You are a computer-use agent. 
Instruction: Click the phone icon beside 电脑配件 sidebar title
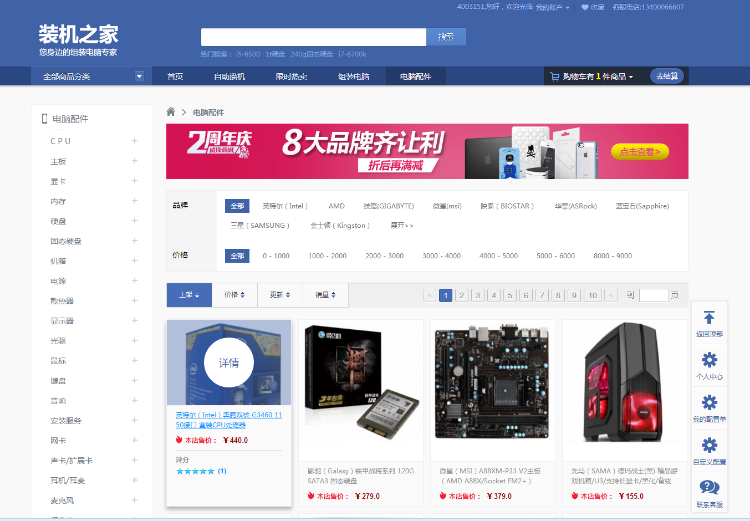coord(44,119)
